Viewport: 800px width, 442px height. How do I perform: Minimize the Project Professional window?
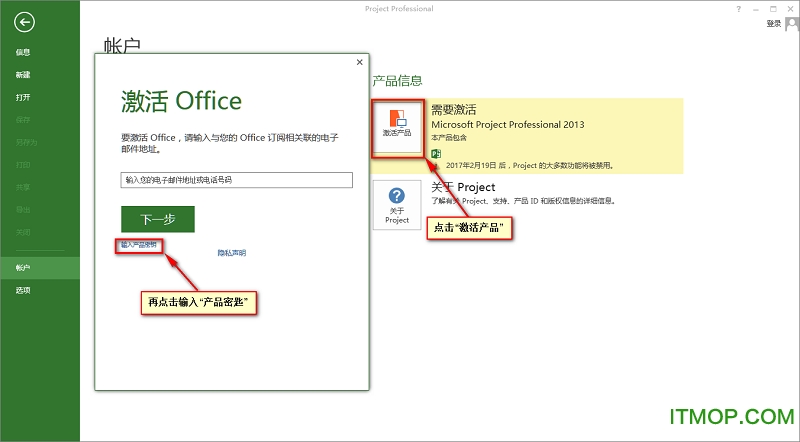point(756,9)
